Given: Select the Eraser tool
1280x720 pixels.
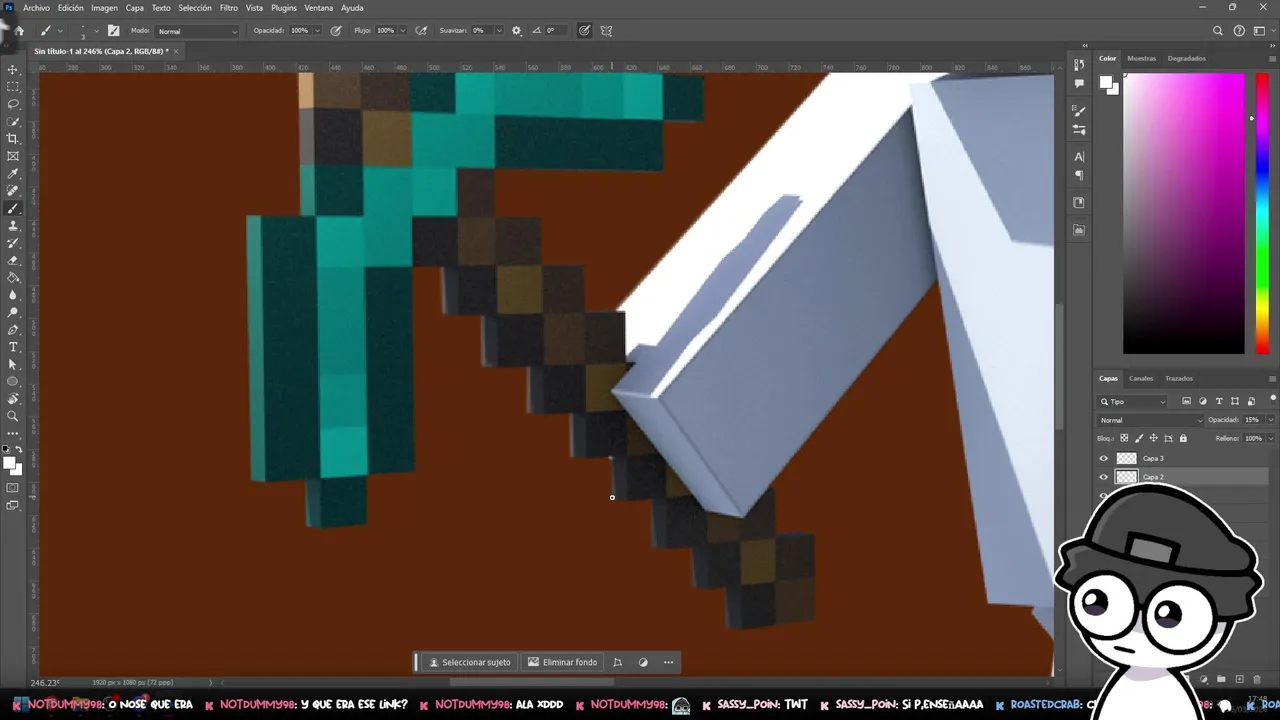Looking at the screenshot, I should pos(13,260).
